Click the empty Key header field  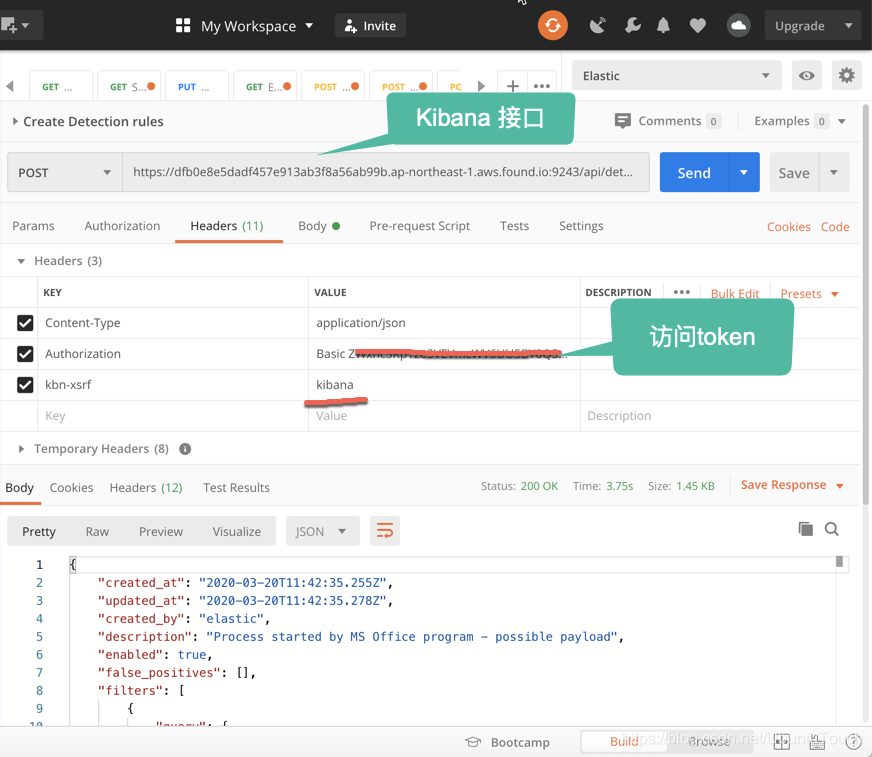point(173,416)
